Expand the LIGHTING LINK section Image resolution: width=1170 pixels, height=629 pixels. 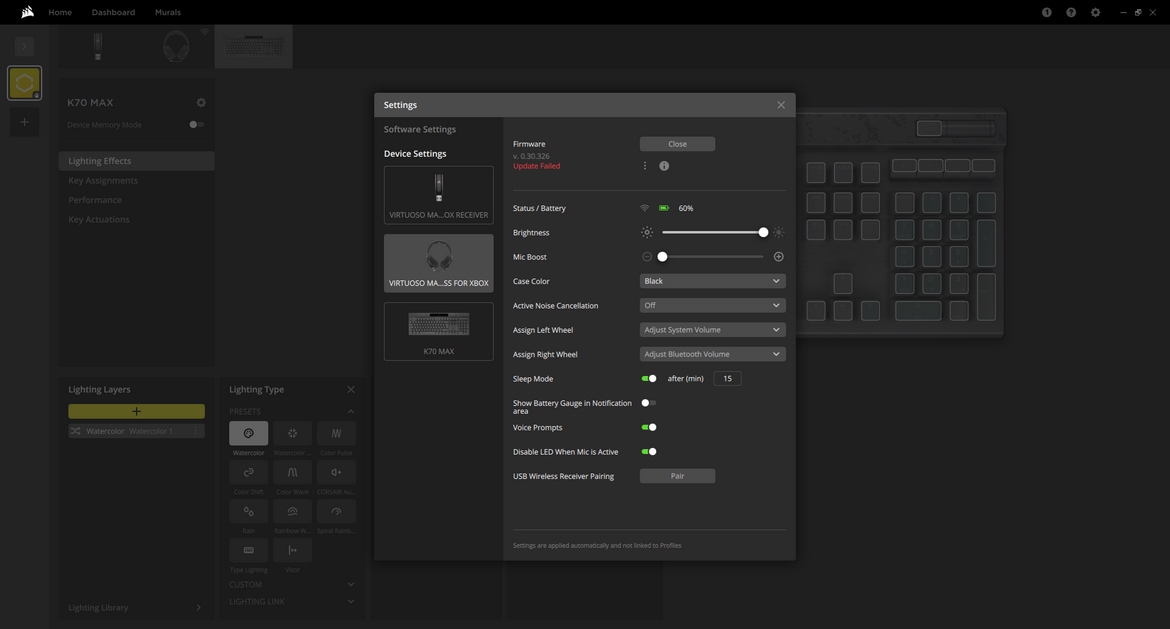351,601
